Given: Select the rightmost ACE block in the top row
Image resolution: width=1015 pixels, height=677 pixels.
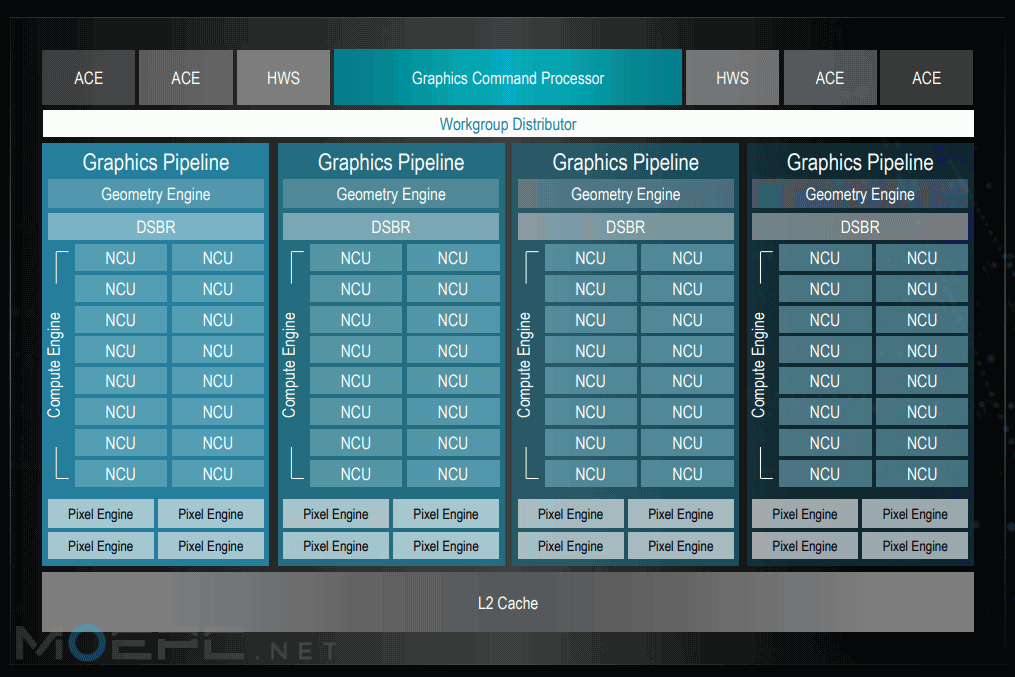Looking at the screenshot, I should (x=926, y=78).
